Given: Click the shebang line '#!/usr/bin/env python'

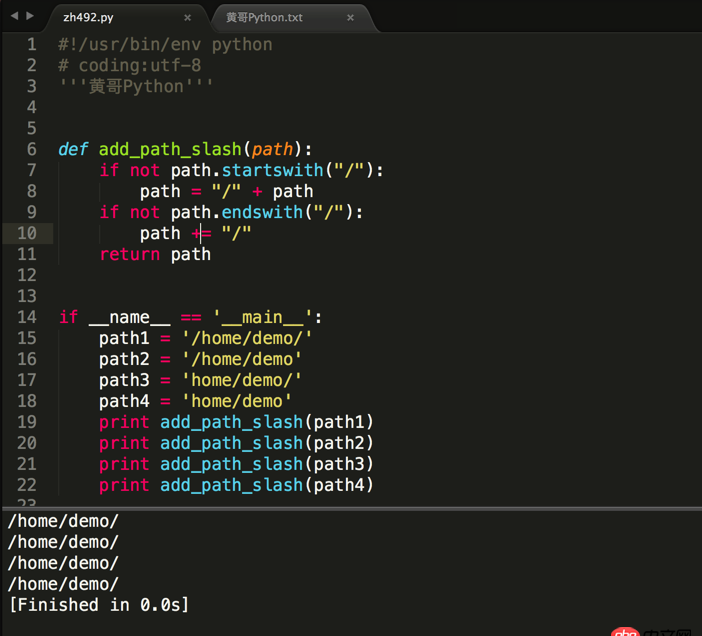Looking at the screenshot, I should coord(165,44).
